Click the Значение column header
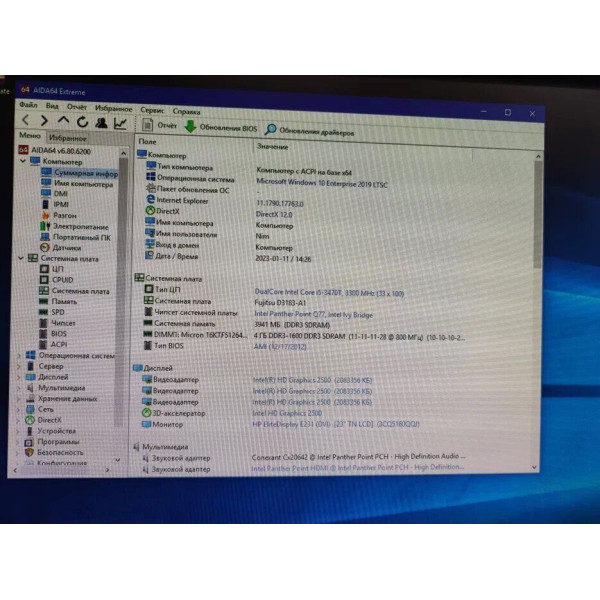600x600 pixels. (272, 147)
